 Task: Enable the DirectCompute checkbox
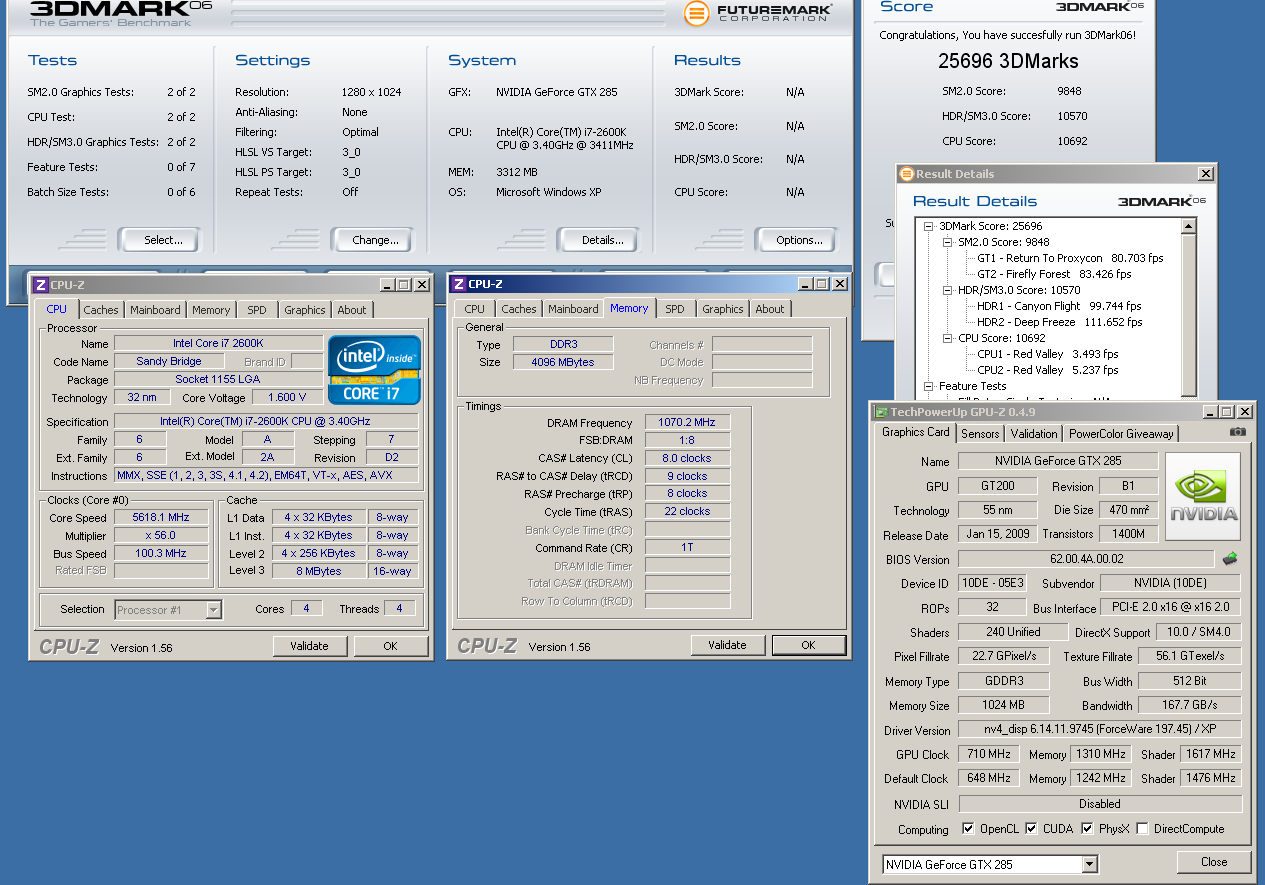tap(1142, 829)
